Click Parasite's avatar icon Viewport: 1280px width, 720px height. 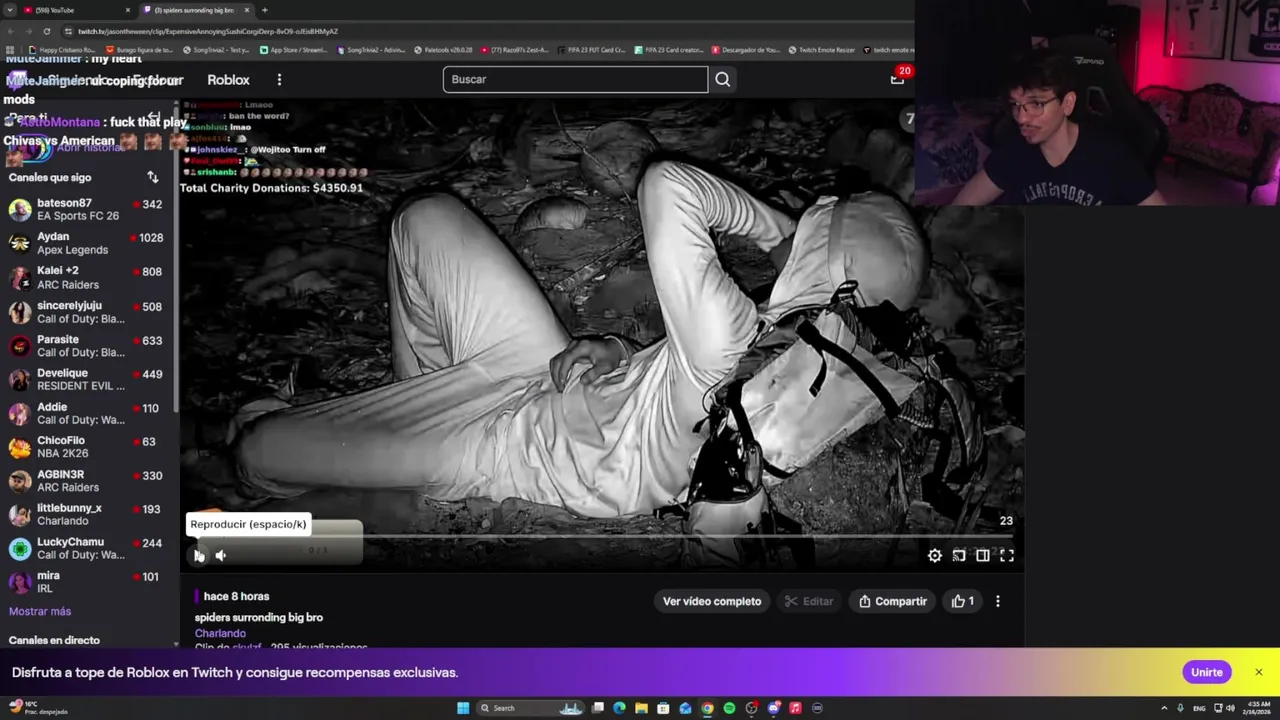pos(20,346)
